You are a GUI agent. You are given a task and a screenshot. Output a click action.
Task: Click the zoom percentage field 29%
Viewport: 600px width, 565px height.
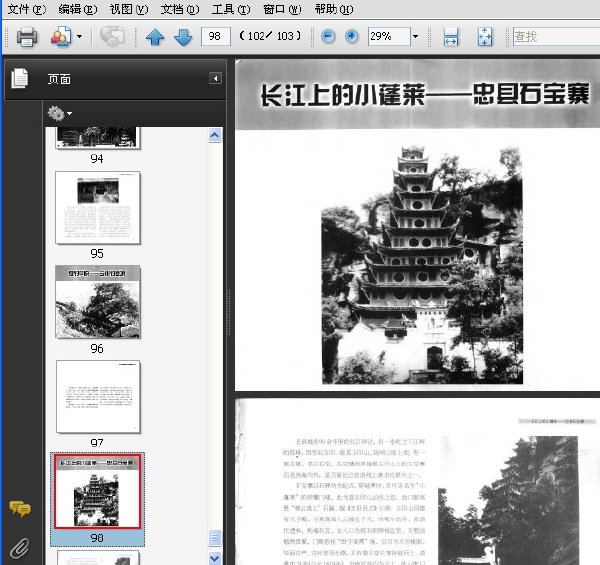coord(389,36)
